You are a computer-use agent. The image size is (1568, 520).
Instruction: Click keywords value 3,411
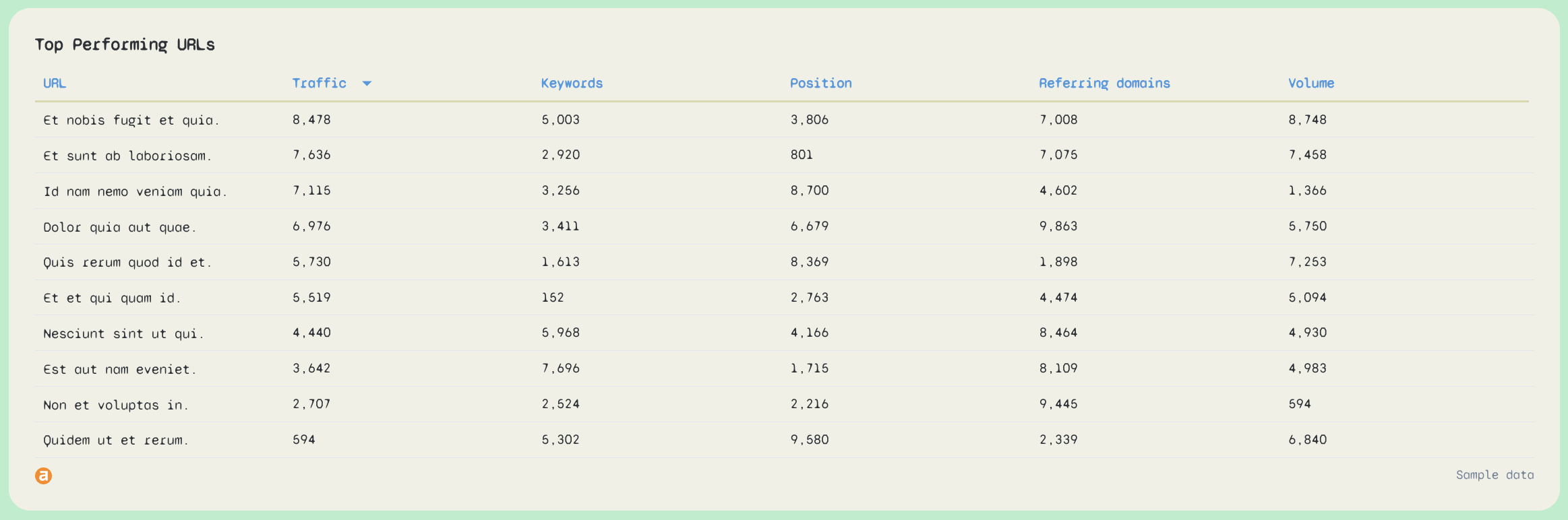coord(560,226)
